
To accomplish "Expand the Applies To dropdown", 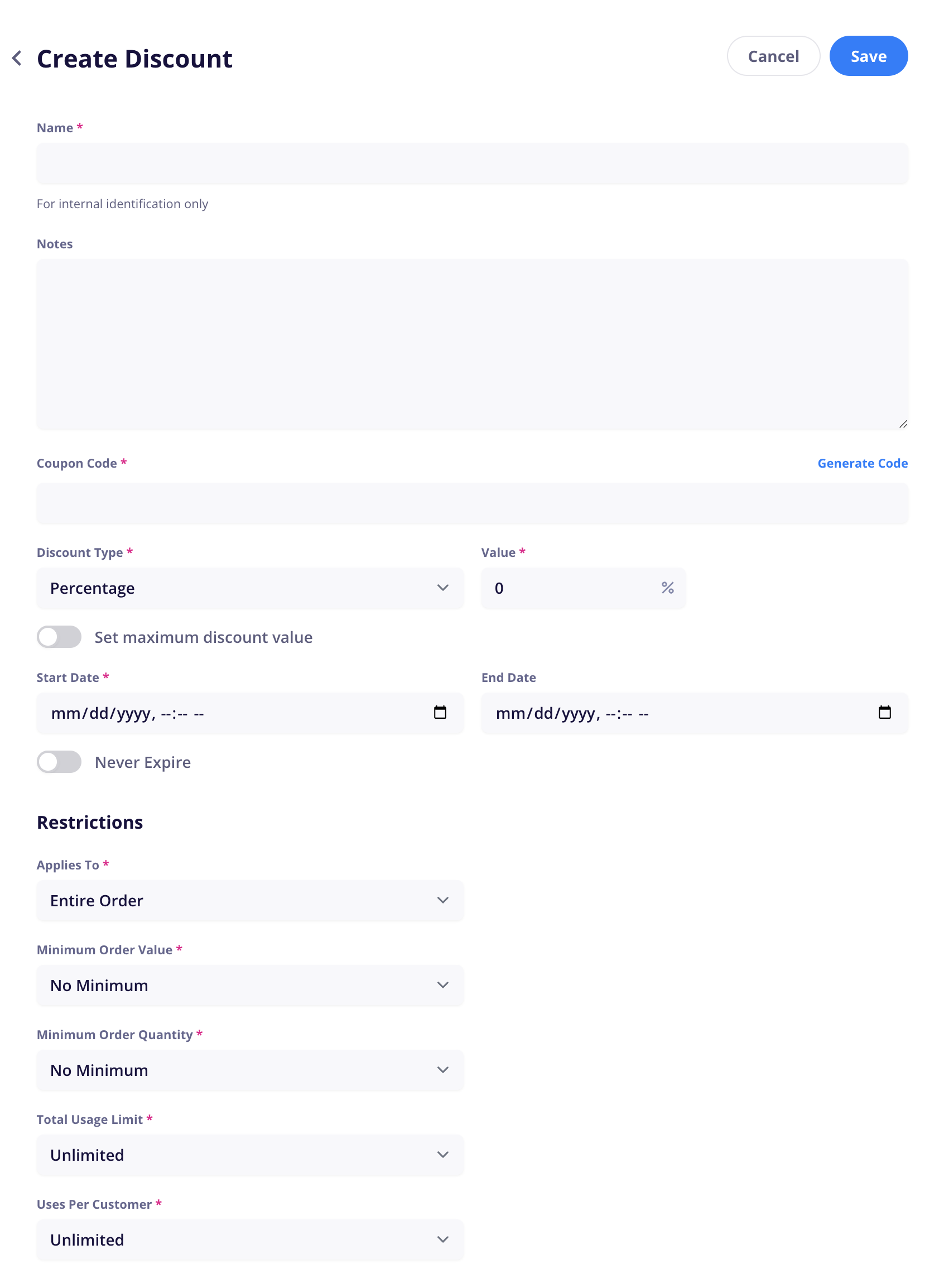I will (x=250, y=900).
